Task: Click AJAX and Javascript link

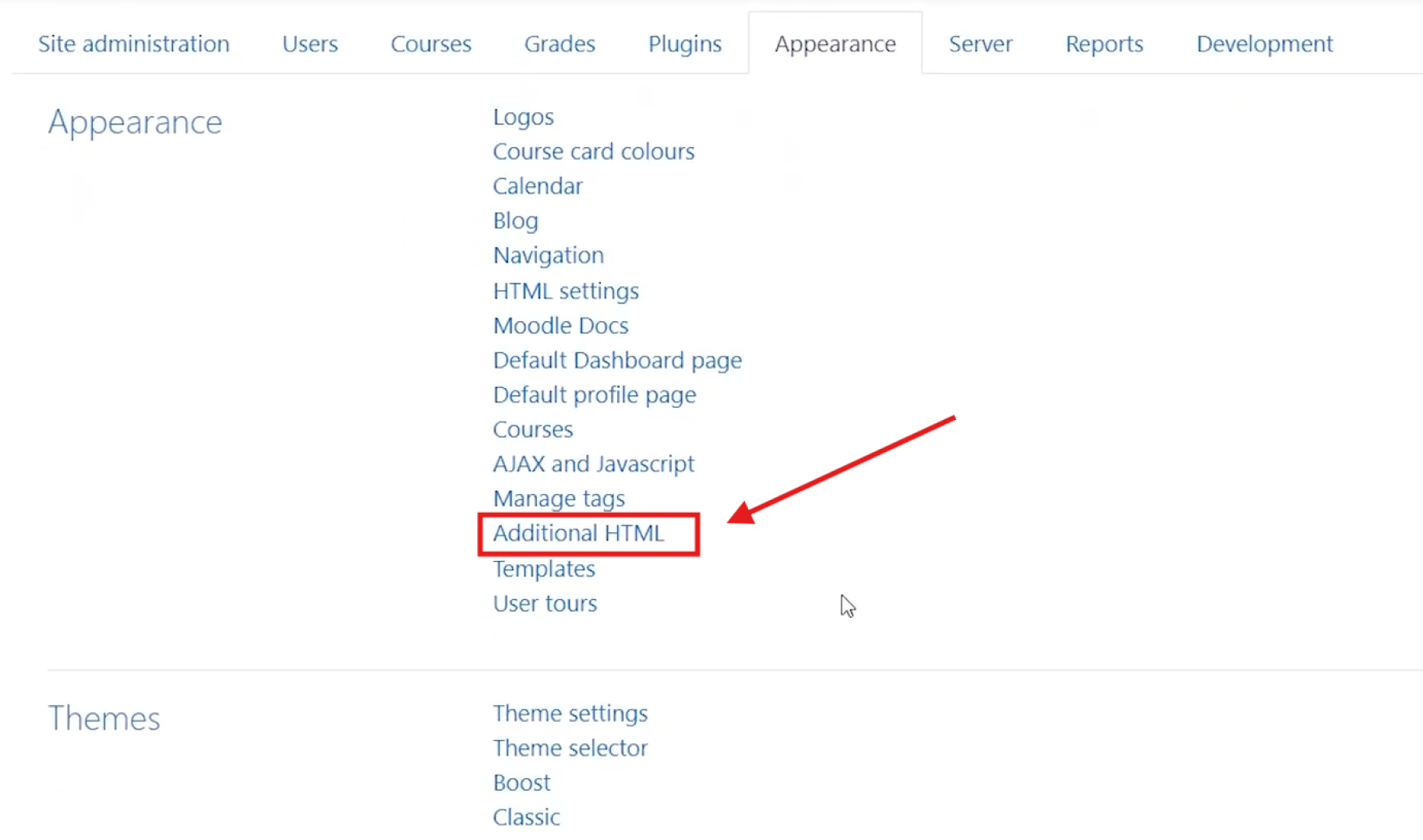Action: [593, 464]
